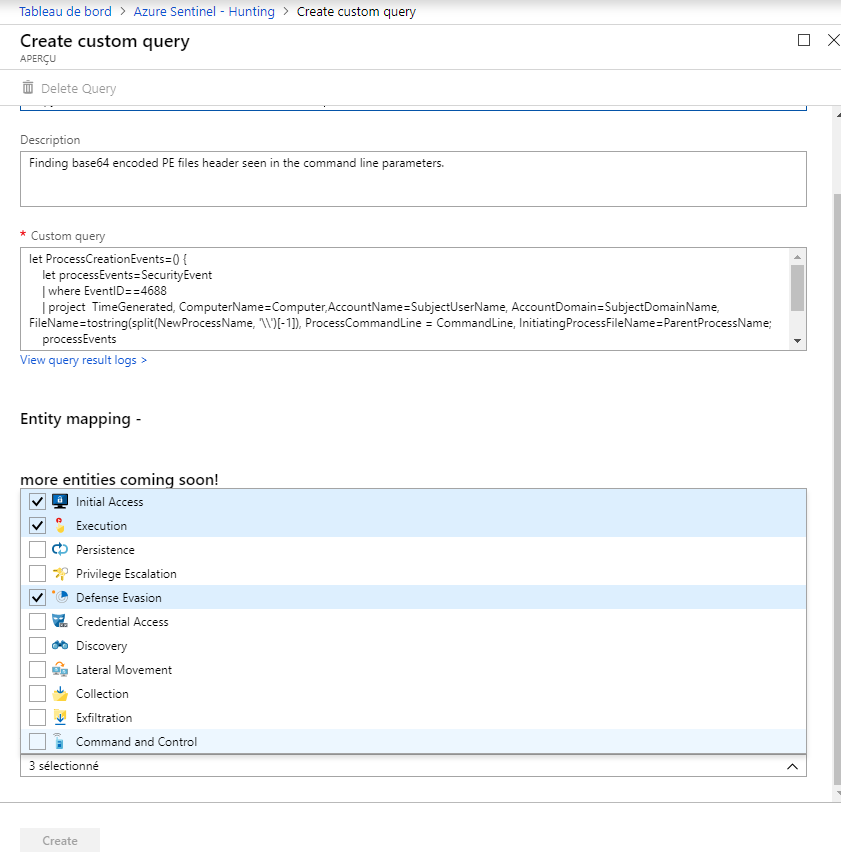Collapse the tactics dropdown showing 3 sélectionné
Viewport: 841px width, 860px height.
(x=792, y=766)
